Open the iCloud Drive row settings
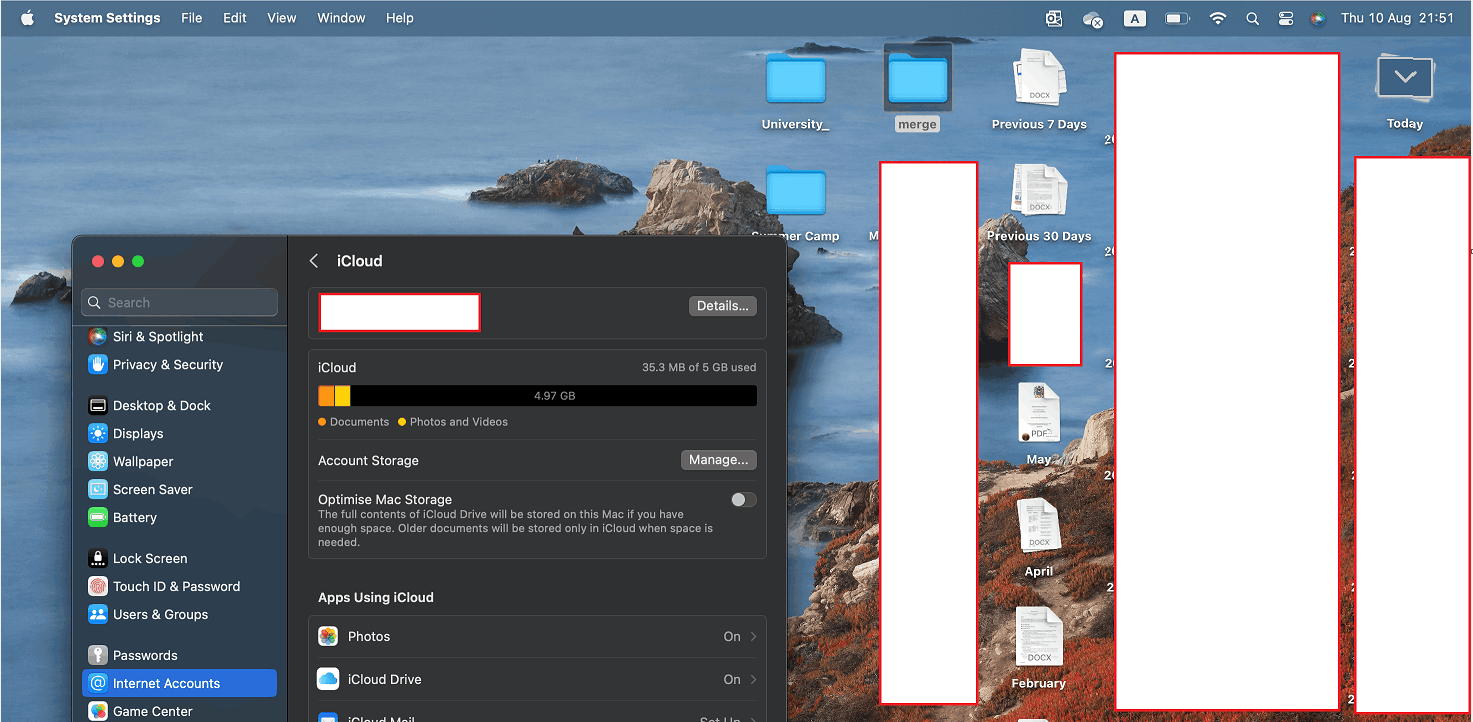 [x=538, y=680]
